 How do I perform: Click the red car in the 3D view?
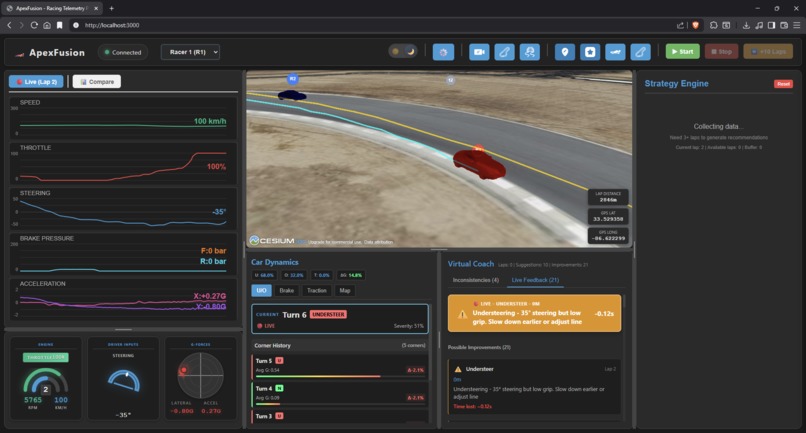point(479,163)
